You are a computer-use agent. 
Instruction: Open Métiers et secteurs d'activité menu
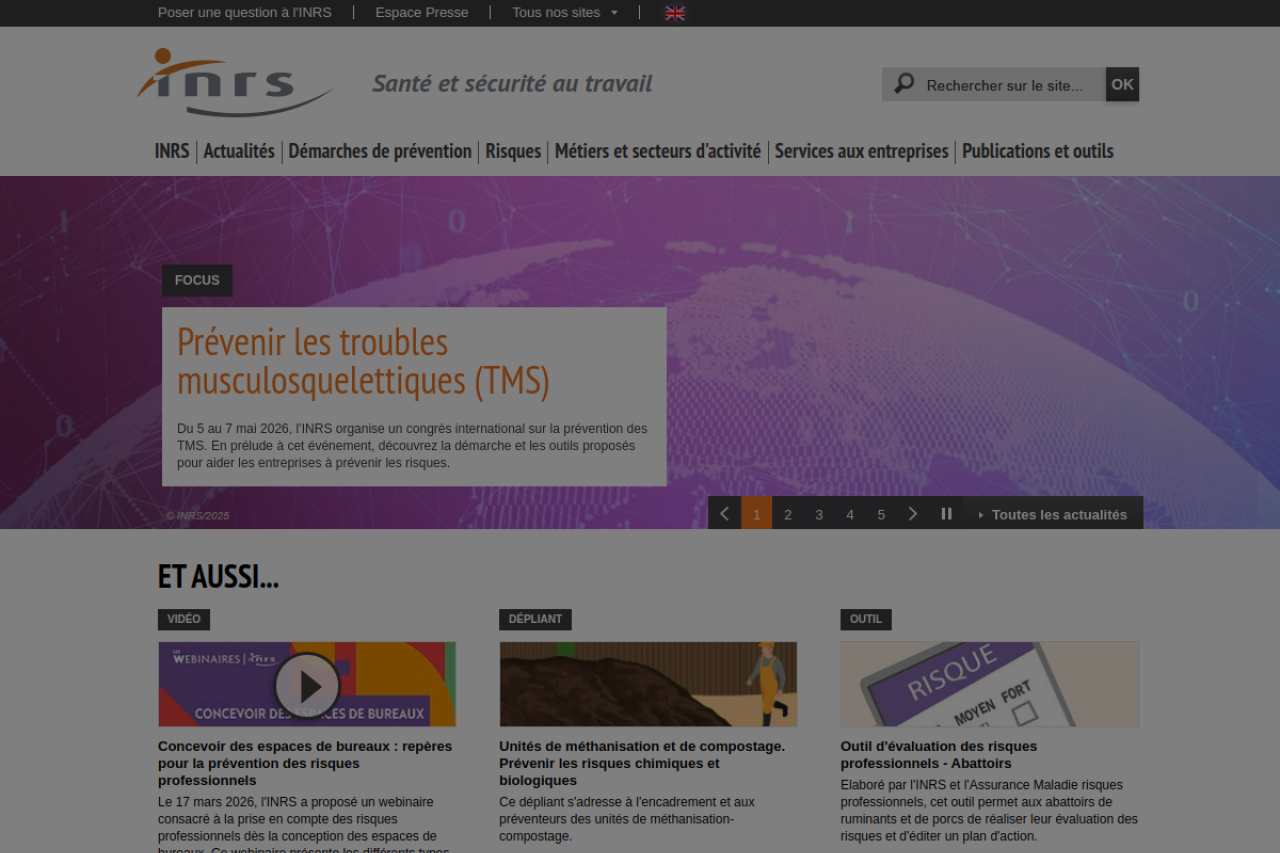(x=658, y=151)
